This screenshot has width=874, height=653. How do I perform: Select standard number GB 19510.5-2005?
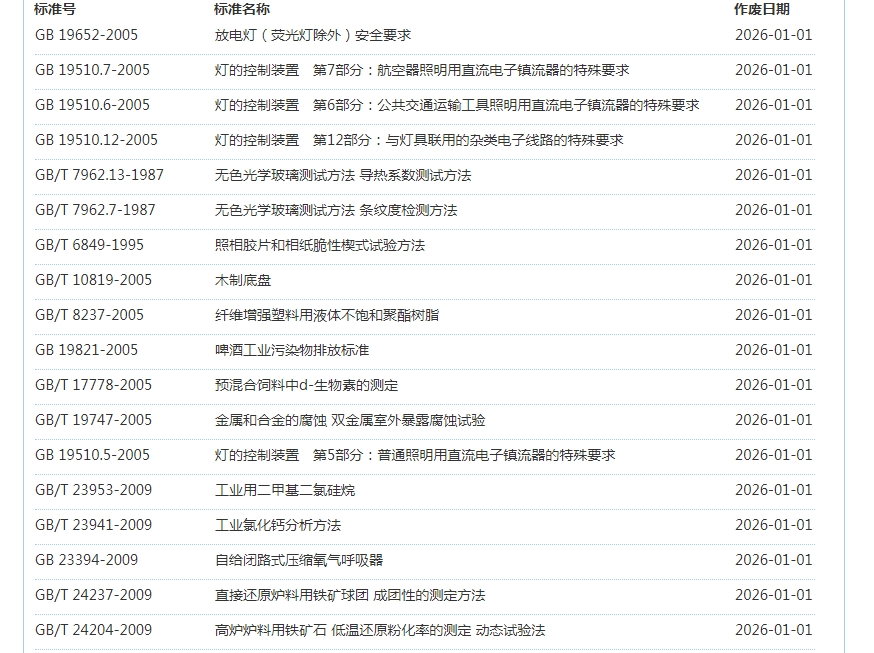click(x=92, y=455)
